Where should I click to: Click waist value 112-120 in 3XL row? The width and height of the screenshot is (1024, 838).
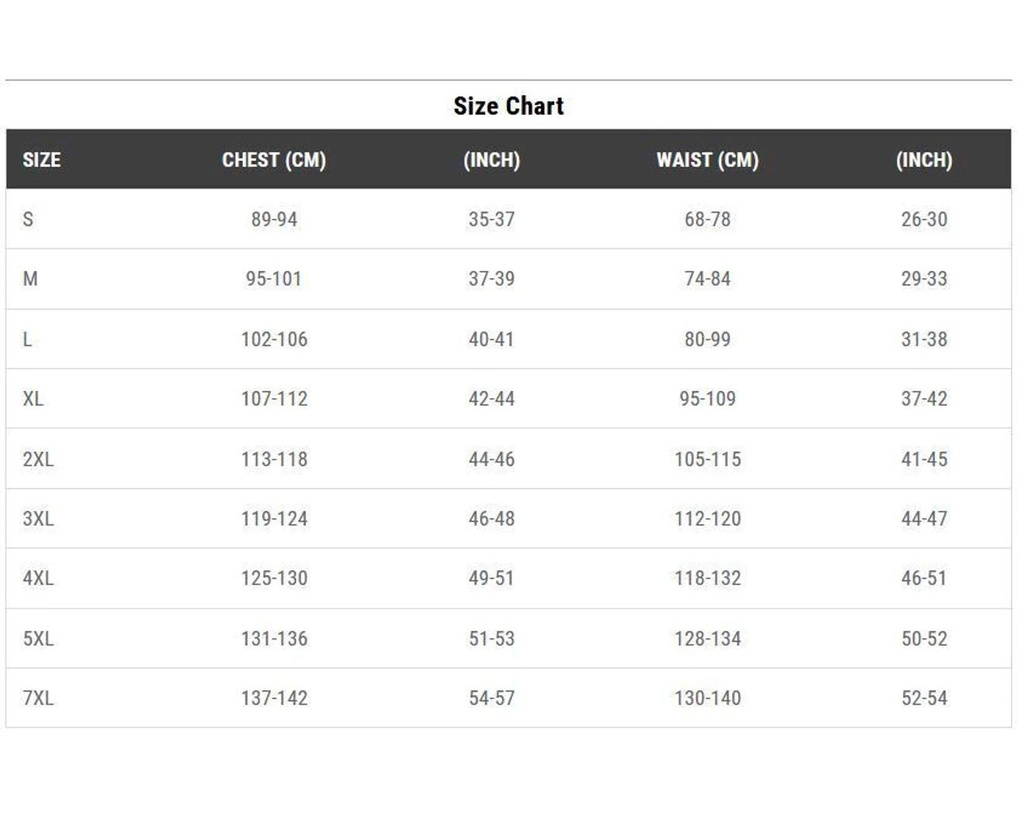tap(707, 519)
